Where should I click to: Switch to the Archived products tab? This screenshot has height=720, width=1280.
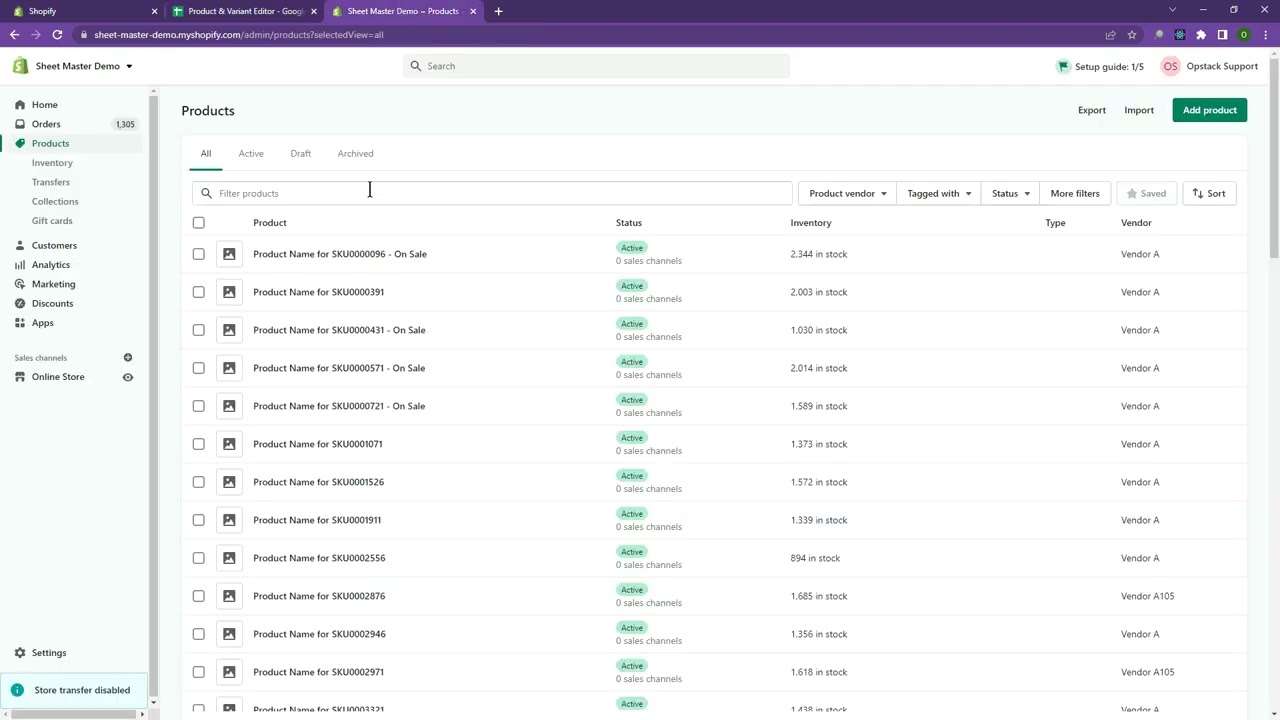[x=355, y=154]
